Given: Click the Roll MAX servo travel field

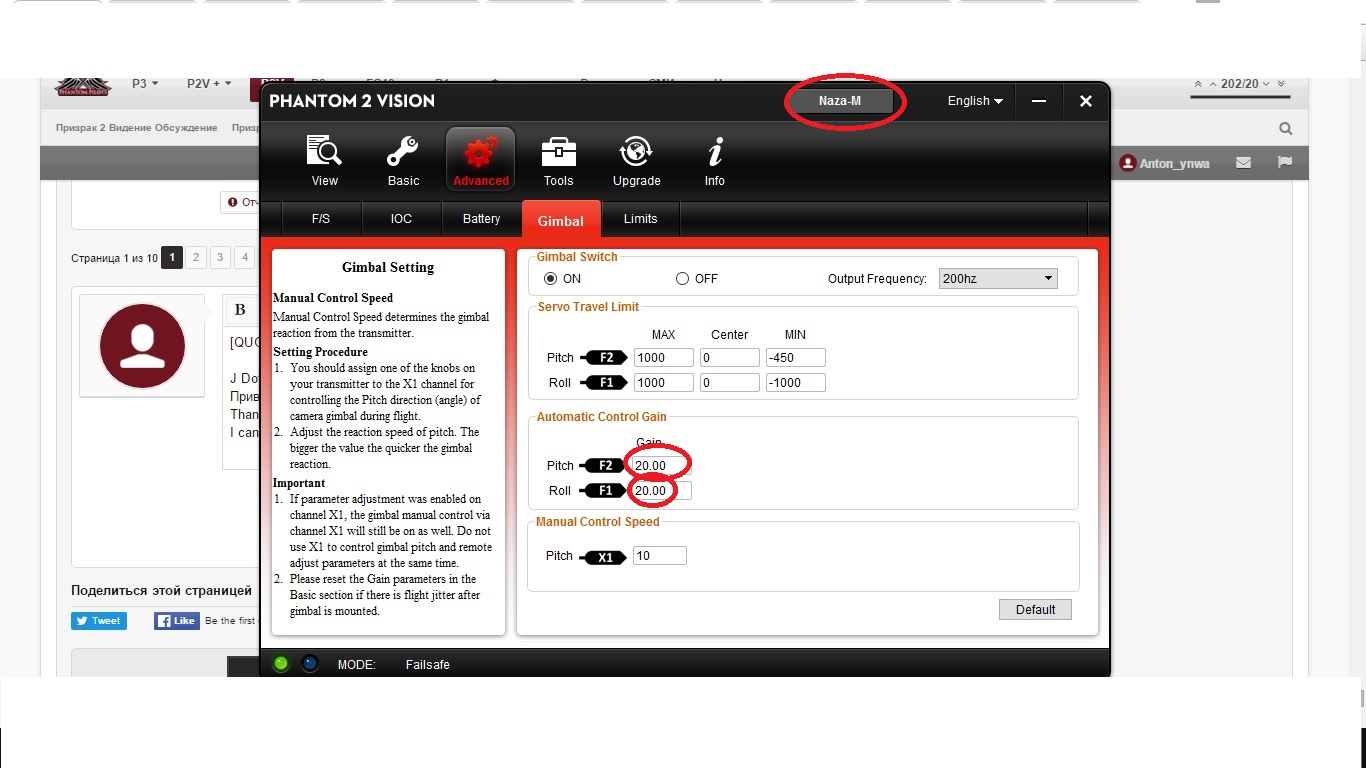Looking at the screenshot, I should [663, 382].
